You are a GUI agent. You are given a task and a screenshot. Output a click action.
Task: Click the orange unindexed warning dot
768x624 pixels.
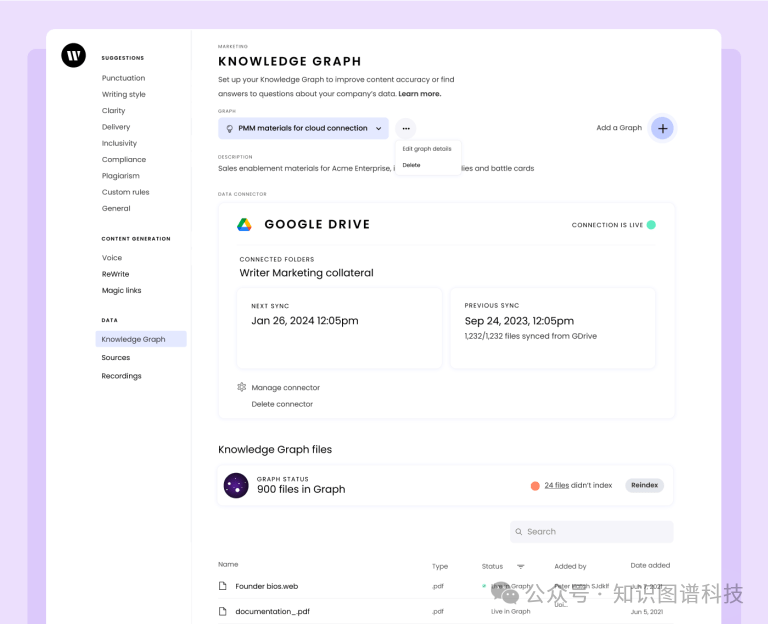coord(535,486)
